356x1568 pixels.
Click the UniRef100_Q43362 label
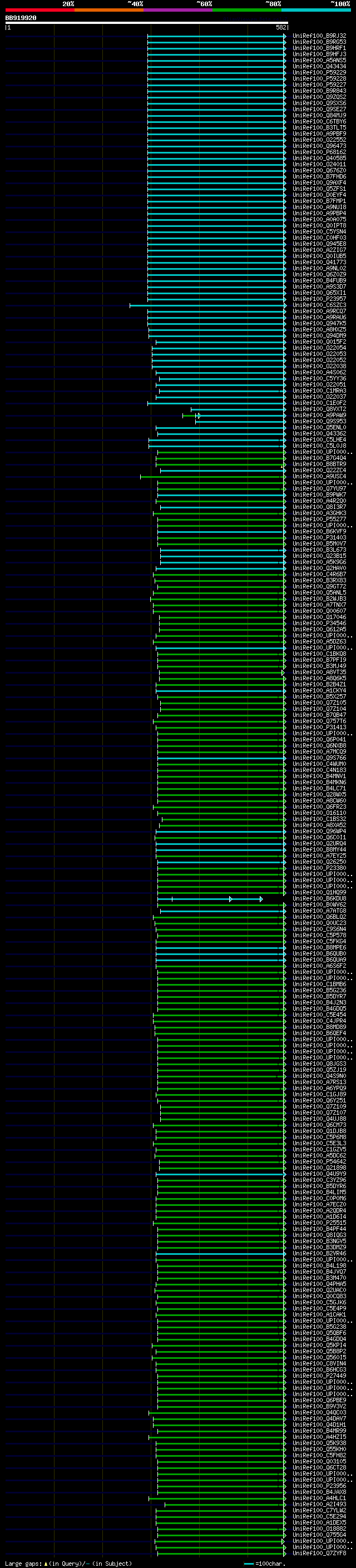coord(319,433)
